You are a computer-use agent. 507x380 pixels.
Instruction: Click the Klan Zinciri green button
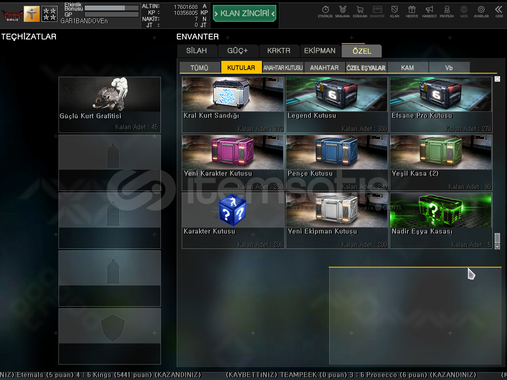[x=245, y=13]
